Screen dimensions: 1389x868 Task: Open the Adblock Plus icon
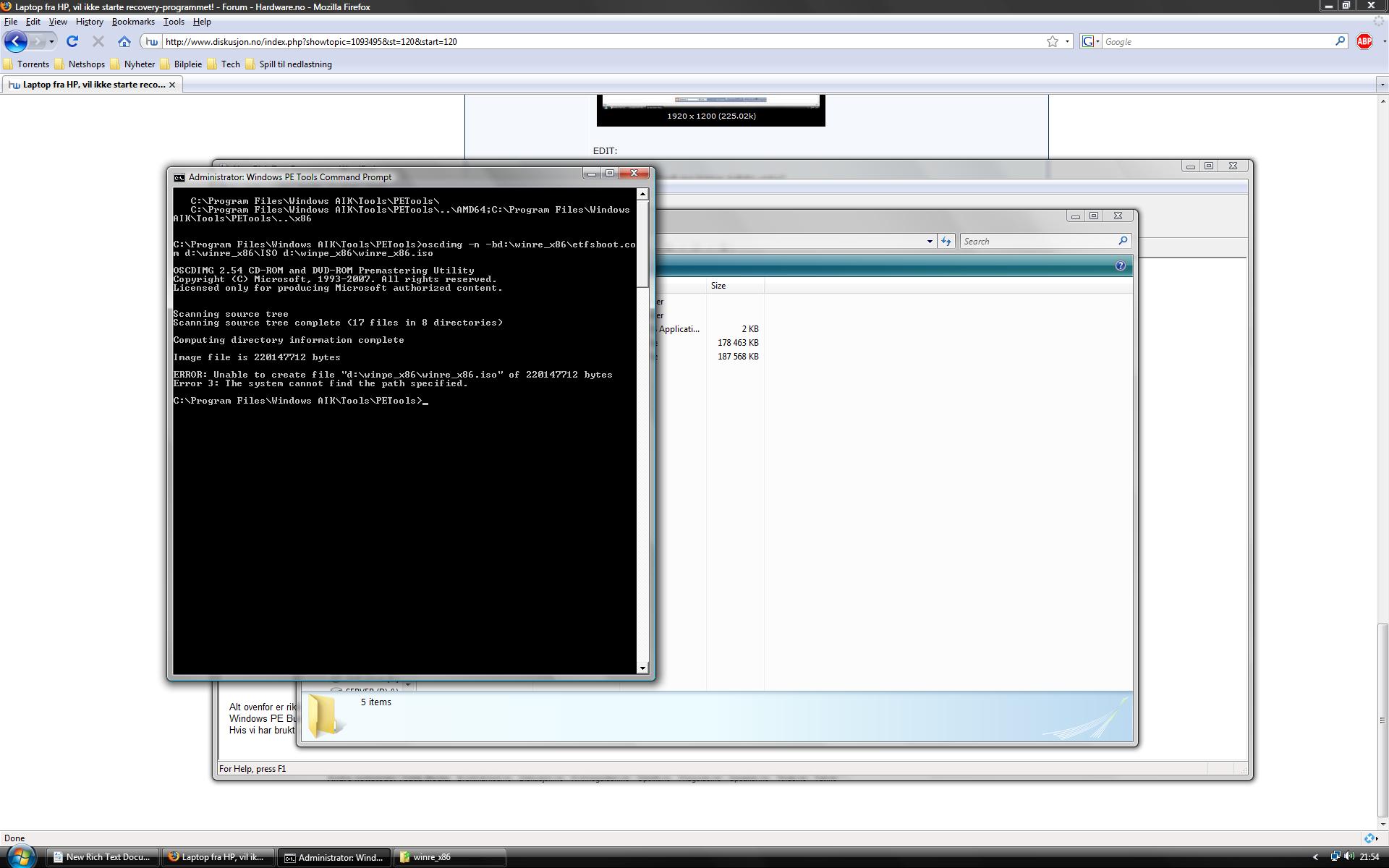[1364, 41]
